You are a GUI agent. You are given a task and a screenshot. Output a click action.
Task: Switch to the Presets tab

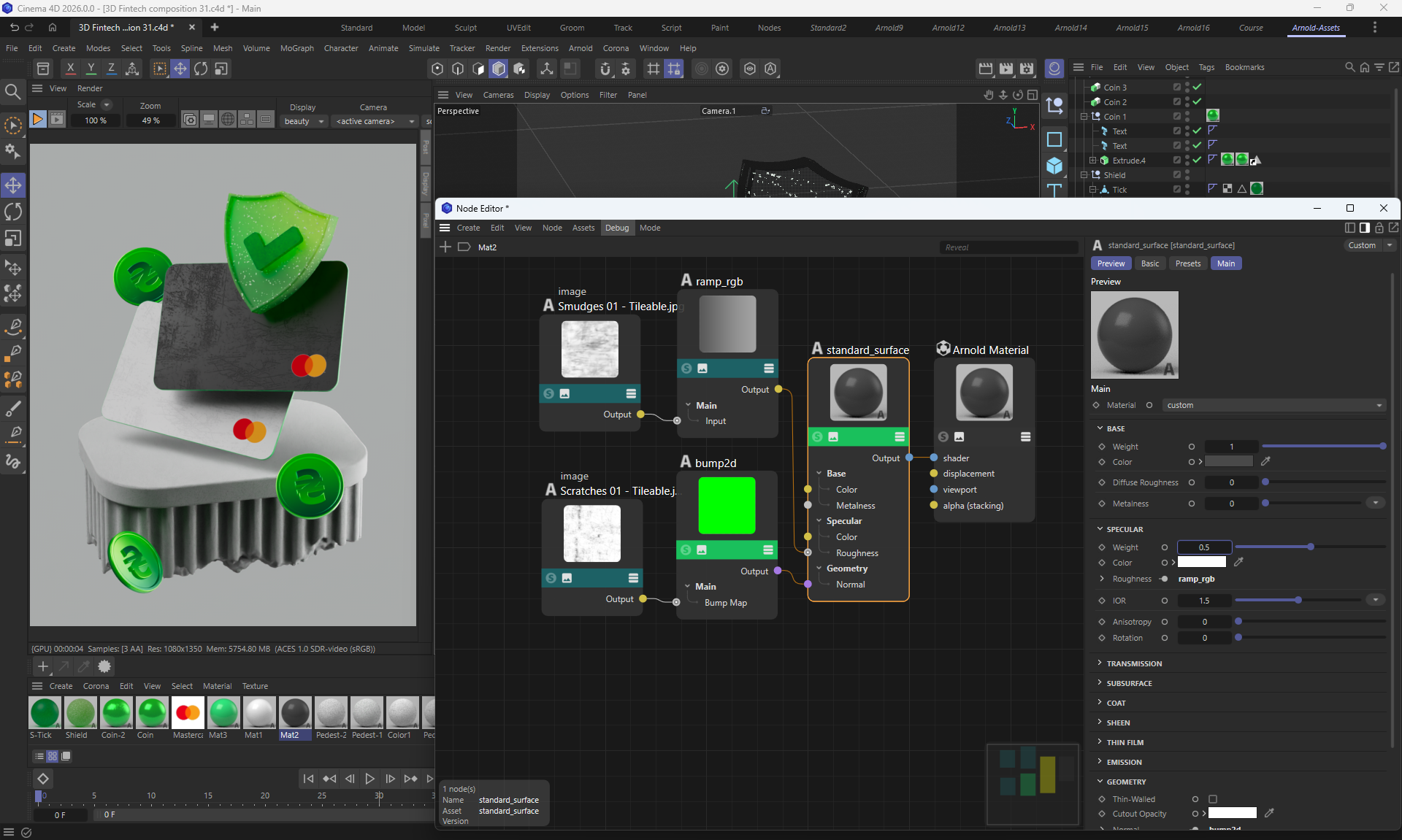(x=1187, y=263)
